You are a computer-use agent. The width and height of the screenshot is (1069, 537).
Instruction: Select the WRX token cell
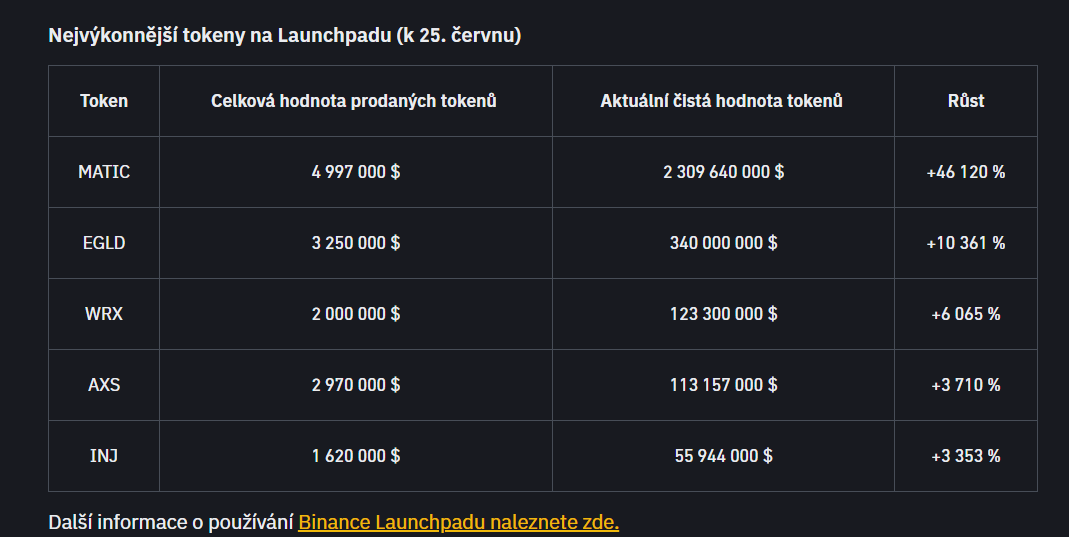[x=104, y=314]
